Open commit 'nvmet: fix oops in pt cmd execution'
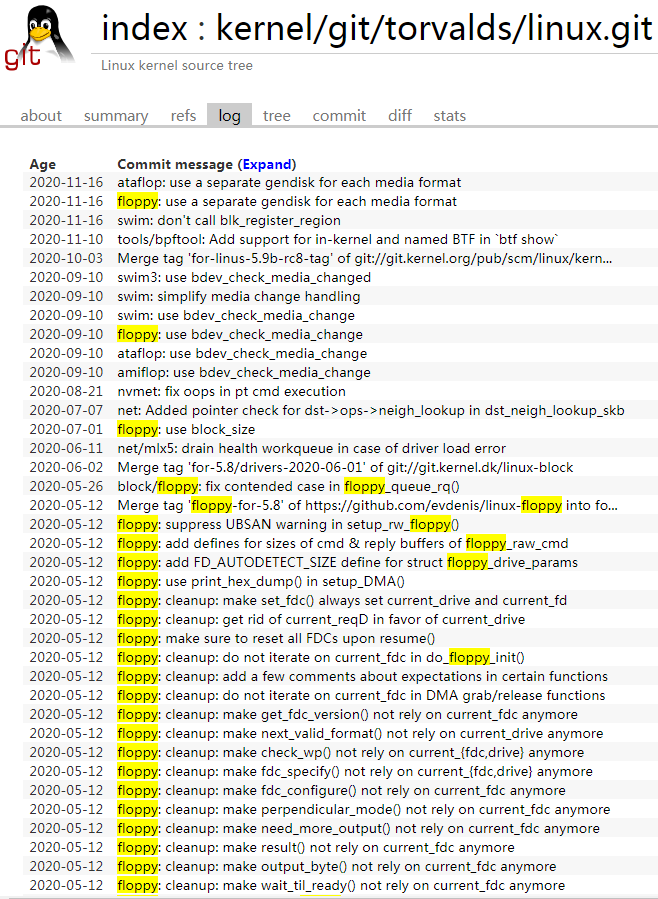Screen dimensions: 658x899 pyautogui.click(x=232, y=391)
